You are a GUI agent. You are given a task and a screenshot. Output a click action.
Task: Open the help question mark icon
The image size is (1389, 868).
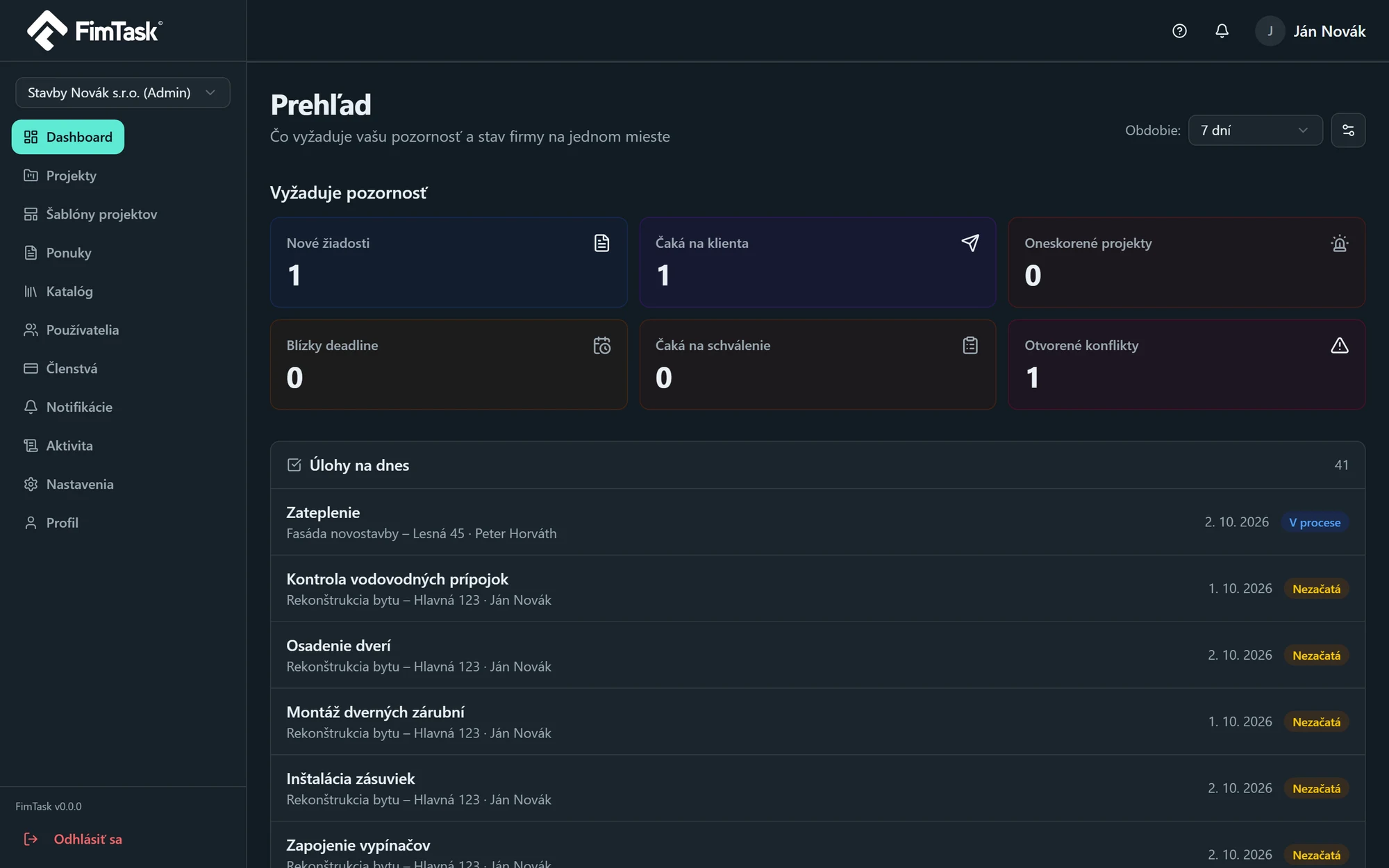[1179, 31]
